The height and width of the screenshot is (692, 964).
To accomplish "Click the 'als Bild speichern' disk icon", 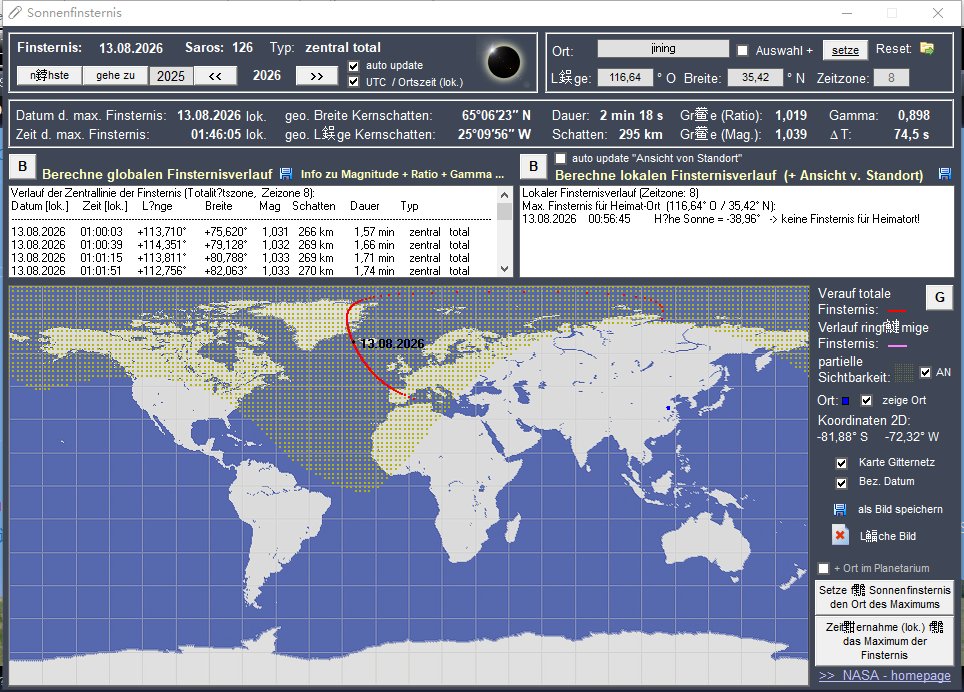I will pos(840,509).
